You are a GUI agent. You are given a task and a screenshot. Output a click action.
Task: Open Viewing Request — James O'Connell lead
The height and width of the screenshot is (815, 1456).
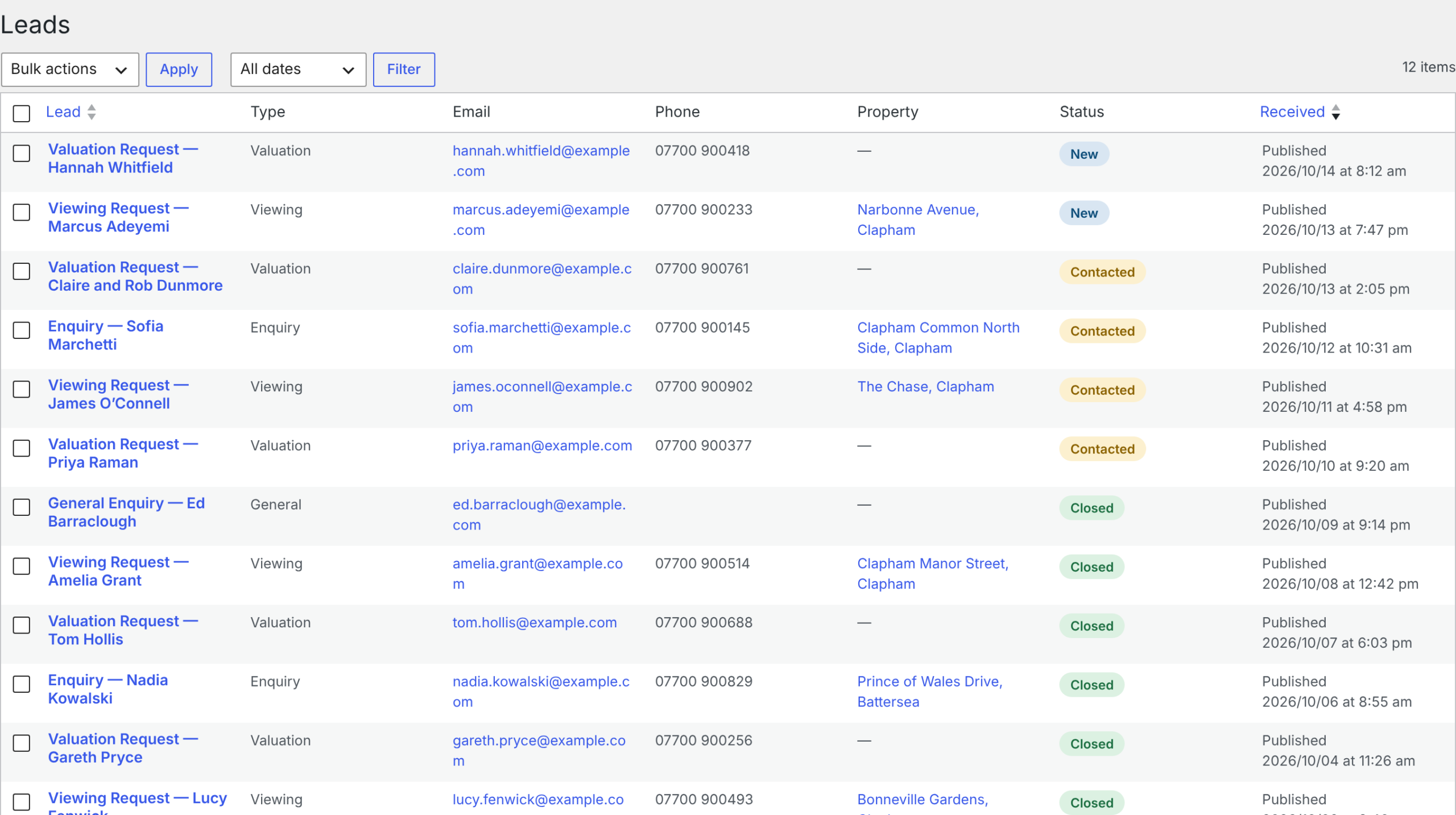[118, 394]
